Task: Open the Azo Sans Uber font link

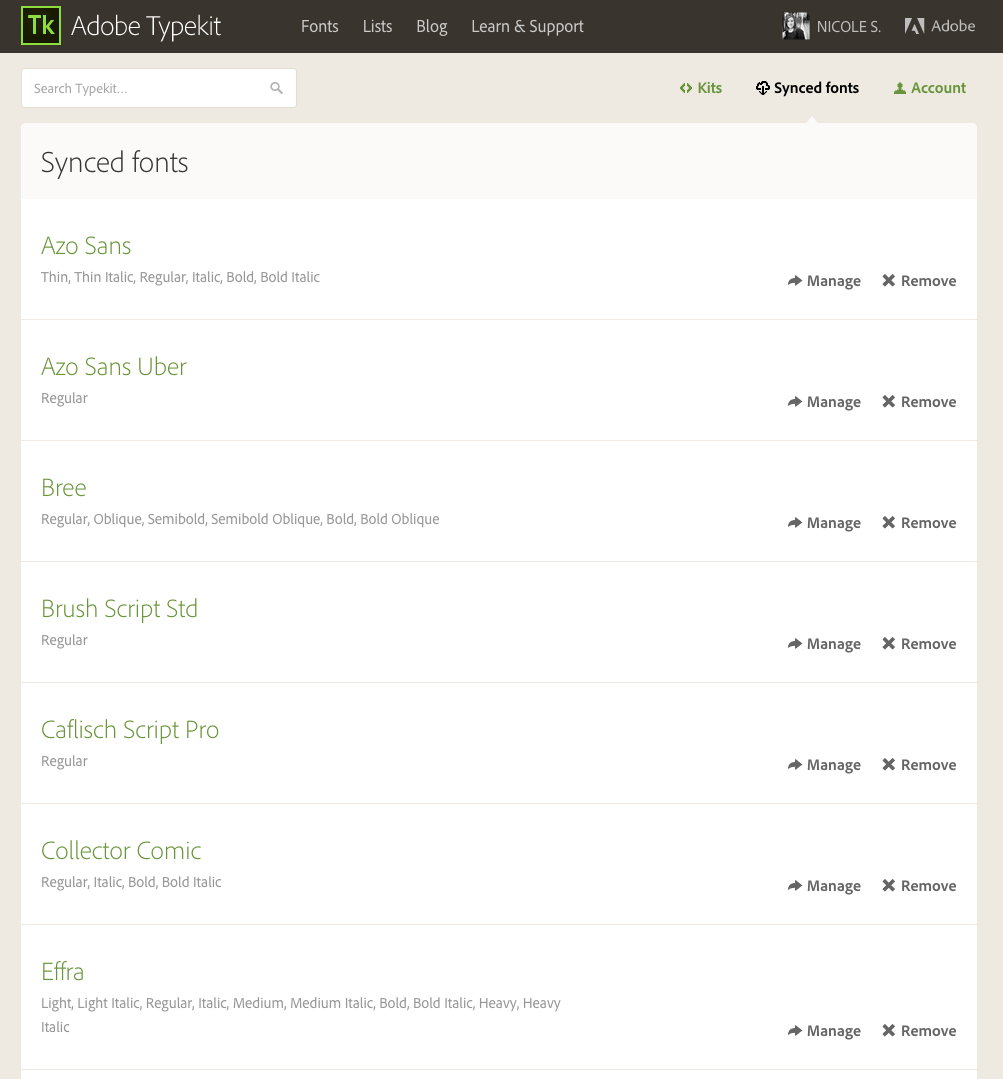Action: click(x=114, y=367)
